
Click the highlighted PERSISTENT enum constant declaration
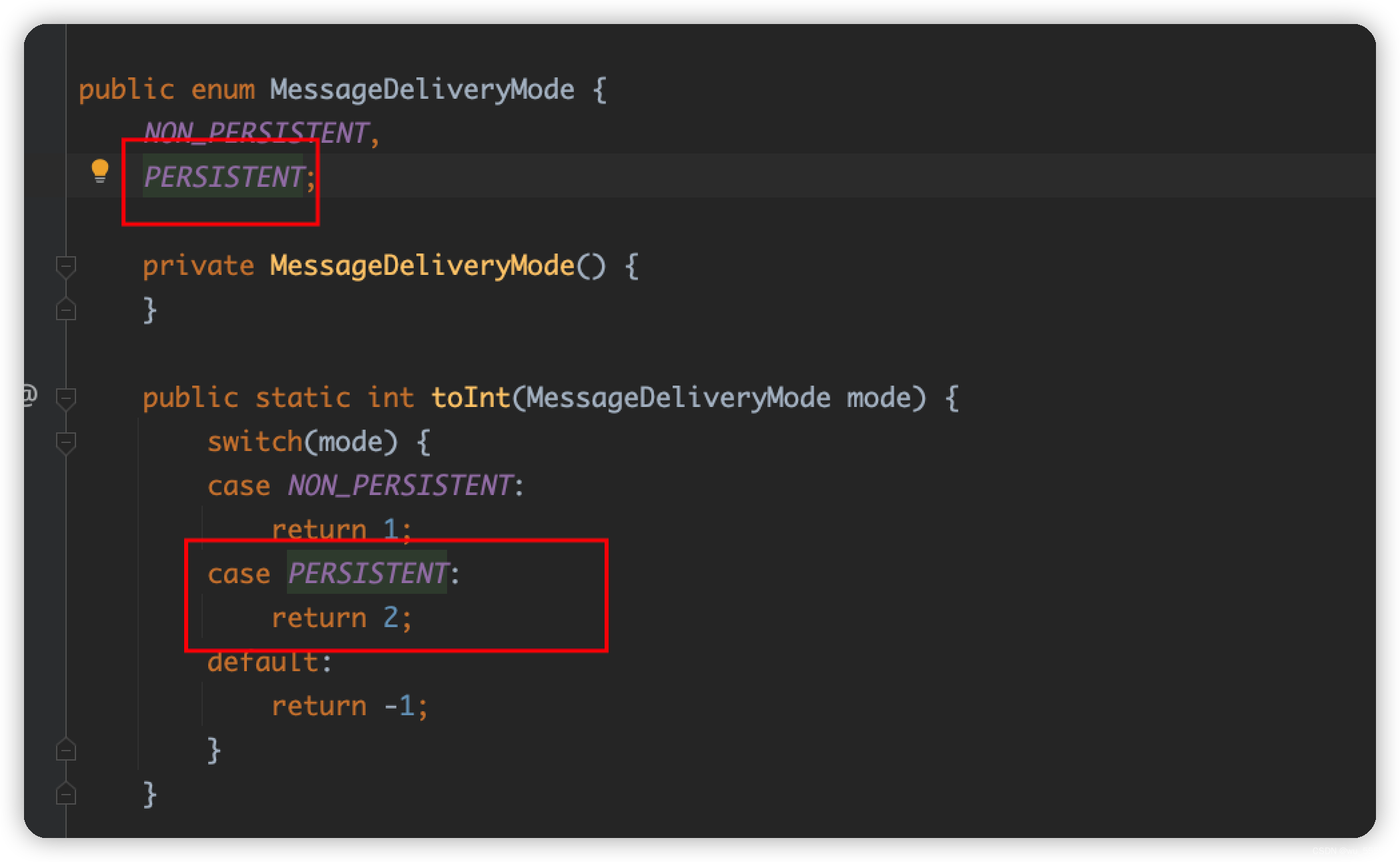pyautogui.click(x=224, y=177)
